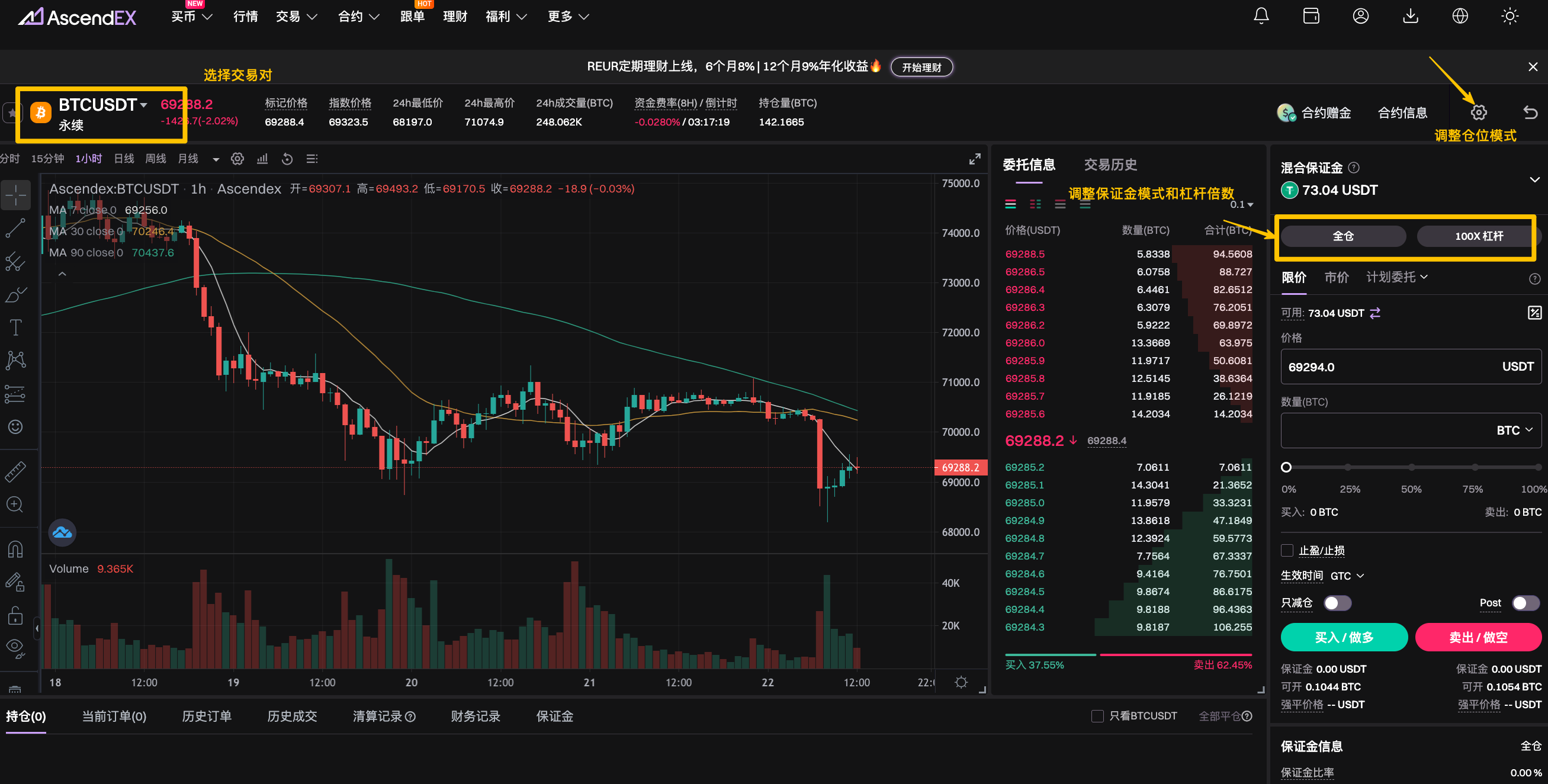Click the chart settings gear icon
Image resolution: width=1548 pixels, height=784 pixels.
click(x=237, y=159)
